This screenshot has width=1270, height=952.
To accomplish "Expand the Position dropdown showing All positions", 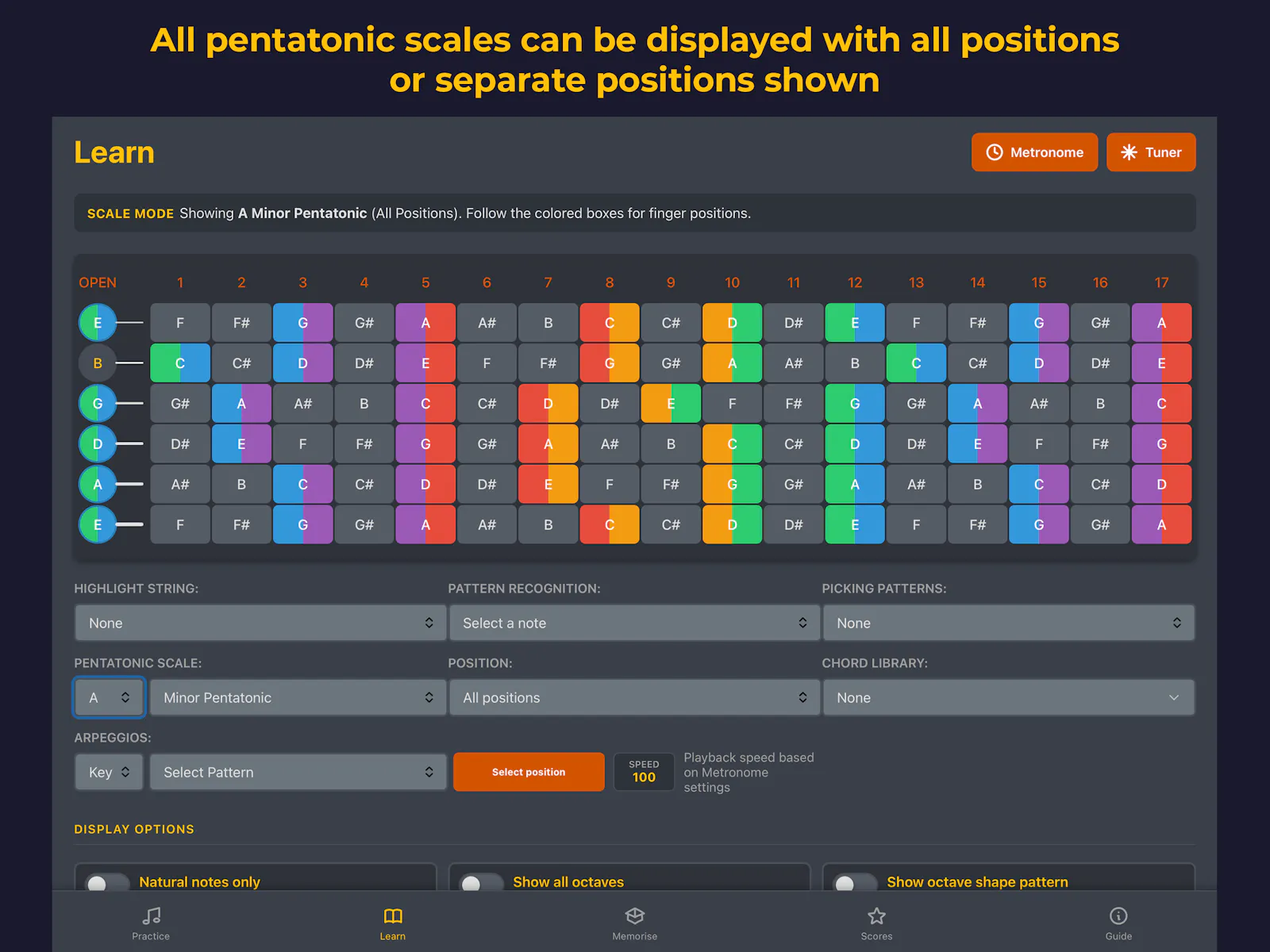I will pos(634,697).
